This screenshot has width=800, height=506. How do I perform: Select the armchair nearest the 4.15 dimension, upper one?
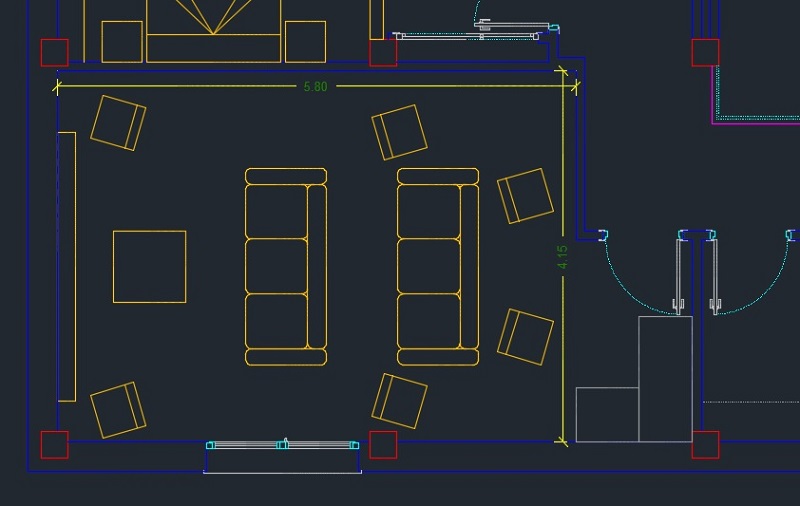coord(526,196)
